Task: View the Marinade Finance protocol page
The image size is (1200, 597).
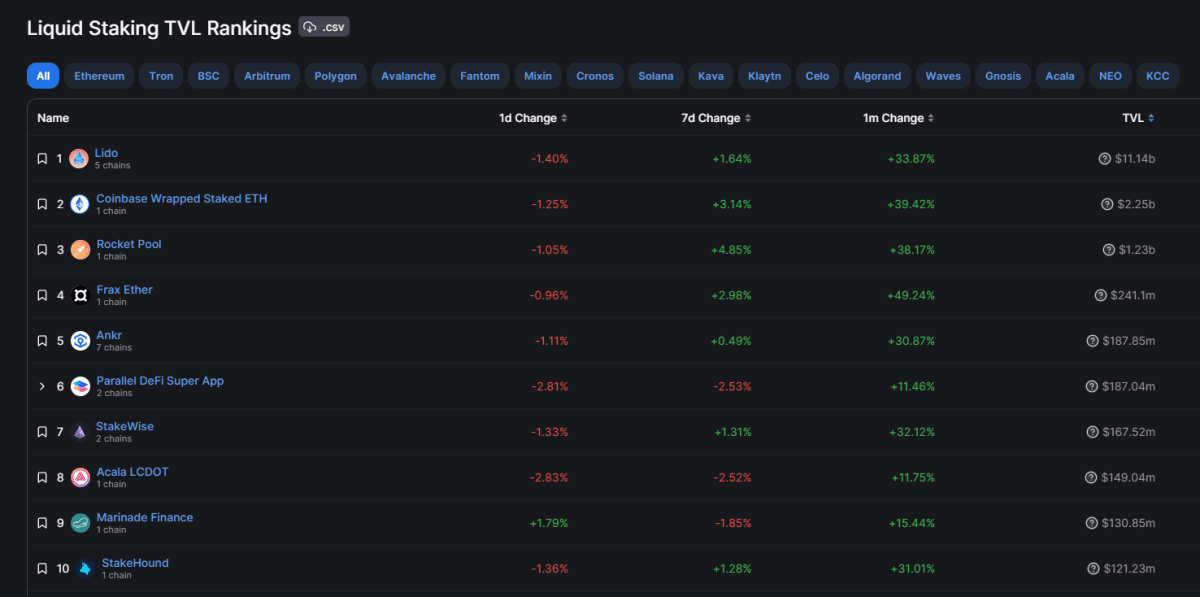Action: point(145,517)
